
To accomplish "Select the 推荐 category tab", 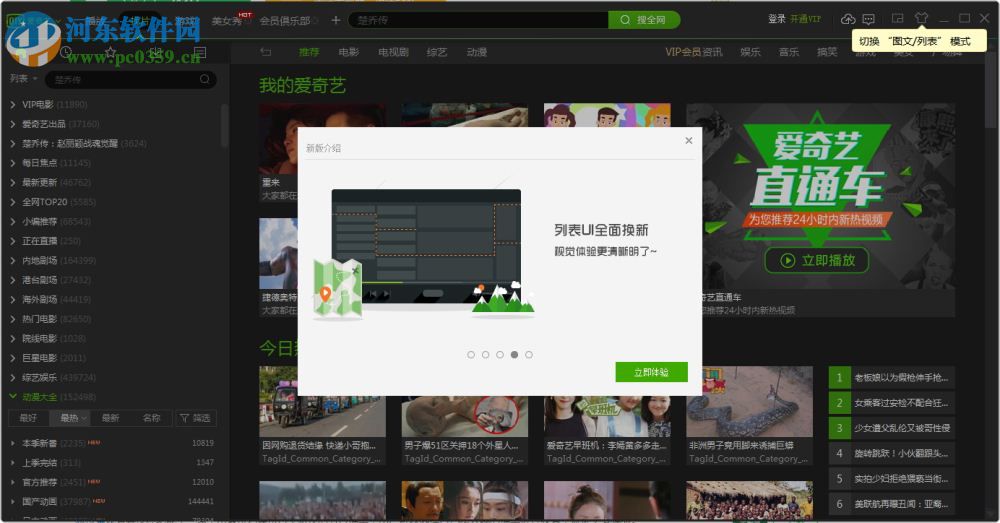I will pyautogui.click(x=309, y=52).
